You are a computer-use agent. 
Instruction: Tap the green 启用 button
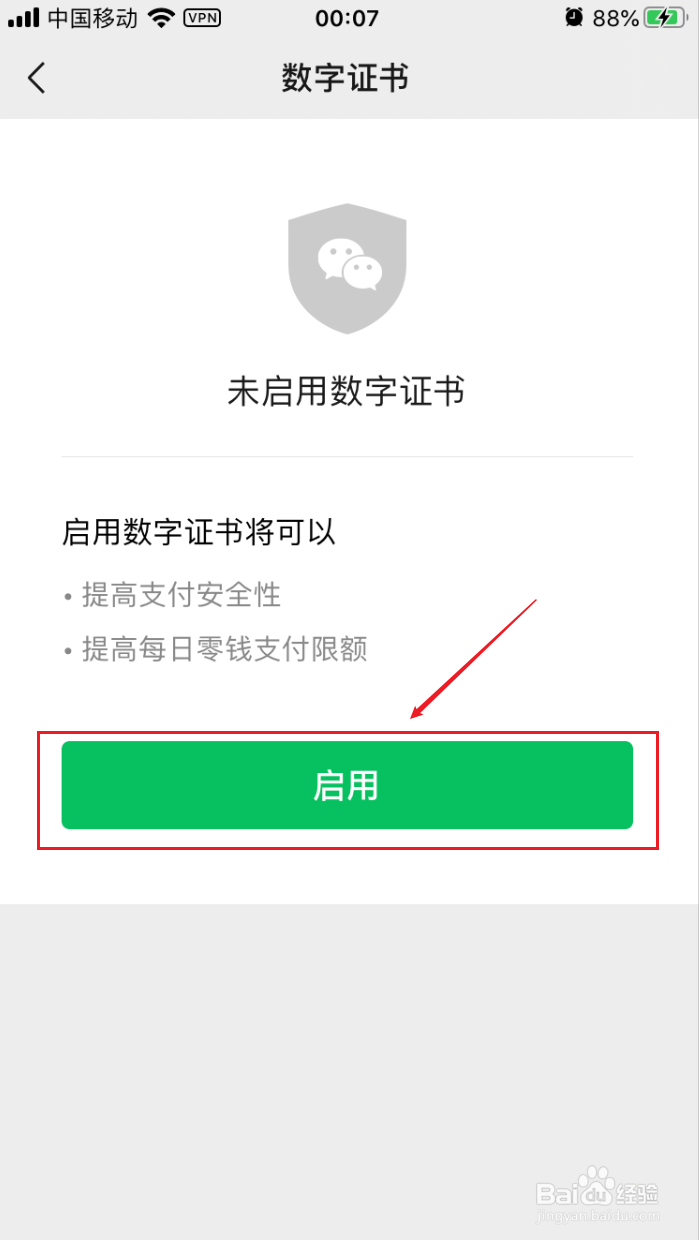point(347,785)
